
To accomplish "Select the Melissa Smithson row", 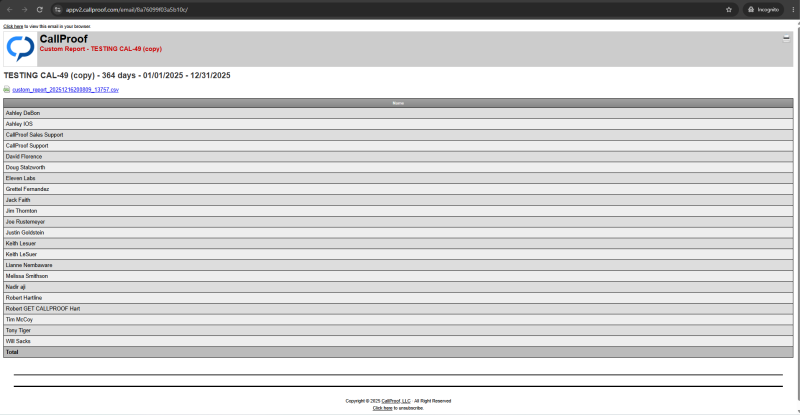I will click(x=398, y=276).
